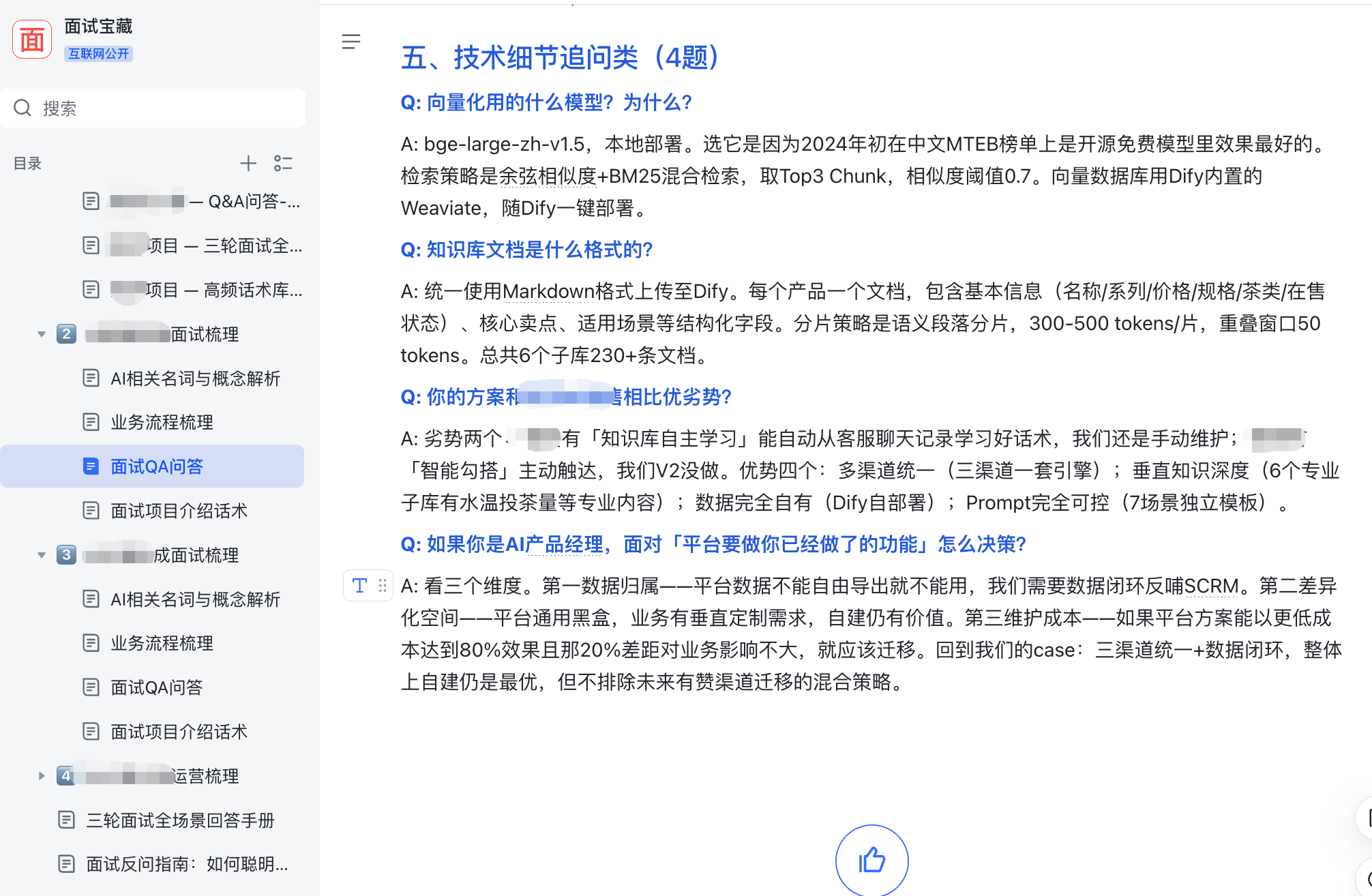Click the plus icon to add document
The image size is (1372, 896).
tap(248, 163)
